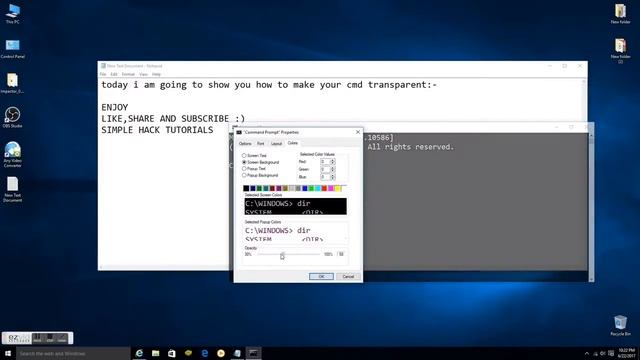Image resolution: width=640 pixels, height=360 pixels.
Task: Click Command Prompt icon in Properties title bar
Action: tap(239, 132)
